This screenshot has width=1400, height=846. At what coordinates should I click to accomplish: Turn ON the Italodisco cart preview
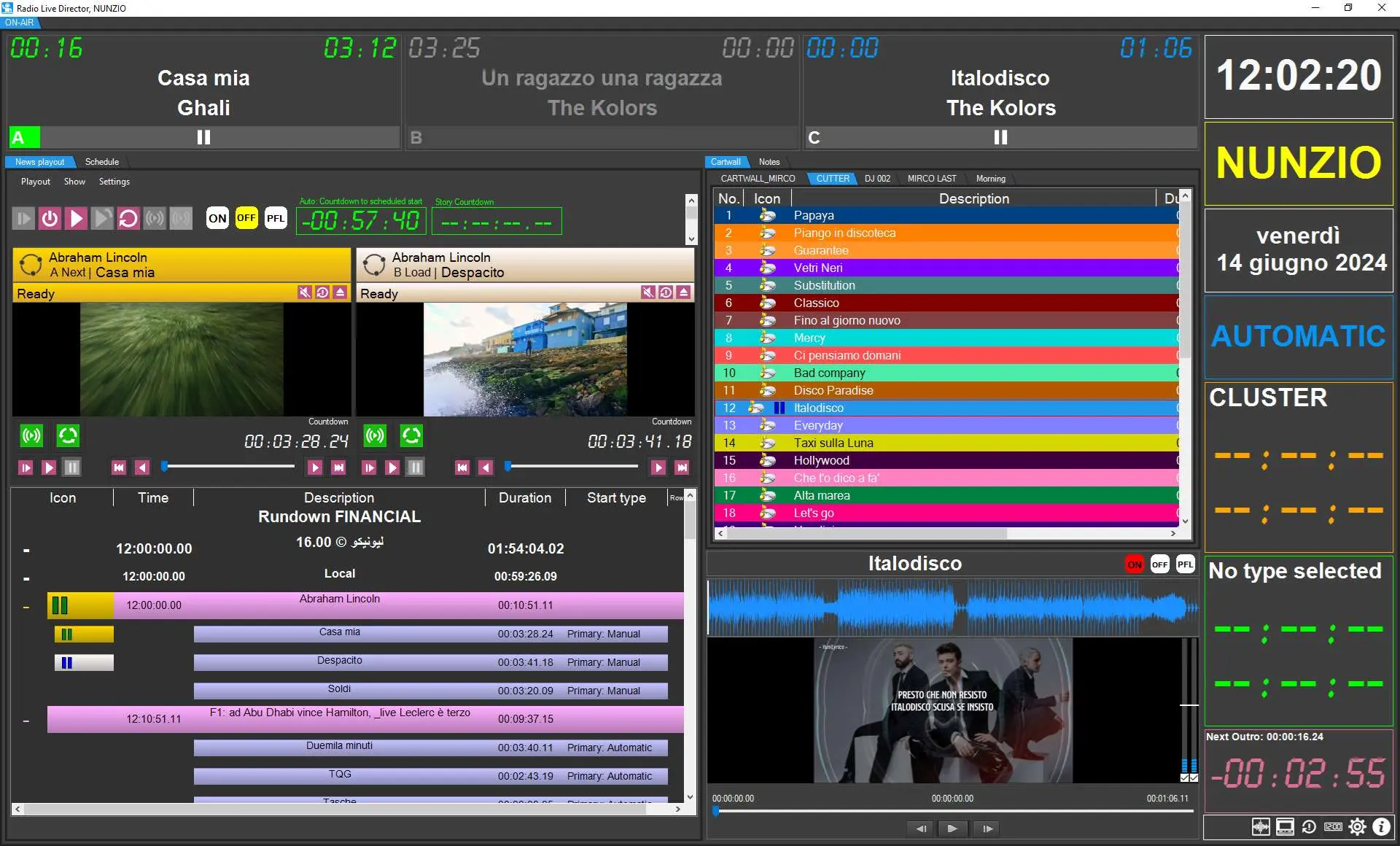tap(1135, 564)
